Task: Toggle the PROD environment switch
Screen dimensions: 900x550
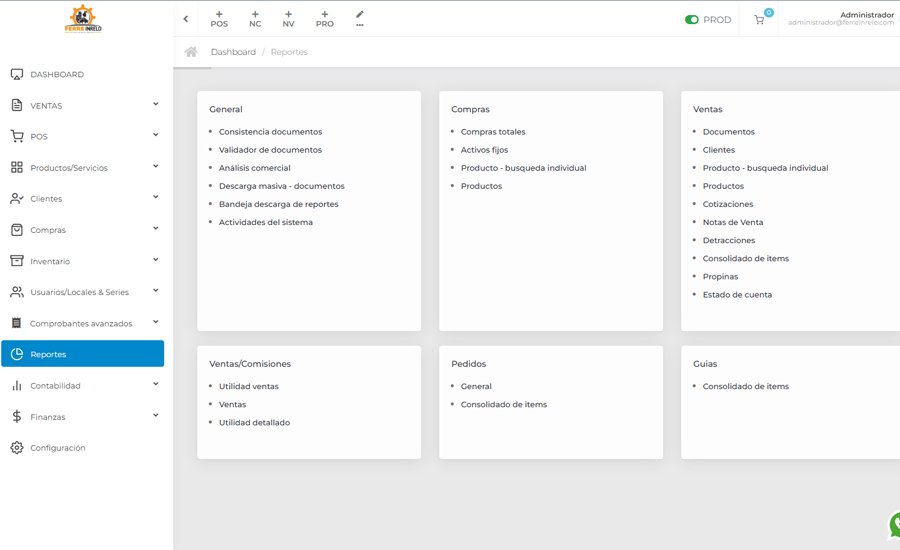Action: point(691,20)
